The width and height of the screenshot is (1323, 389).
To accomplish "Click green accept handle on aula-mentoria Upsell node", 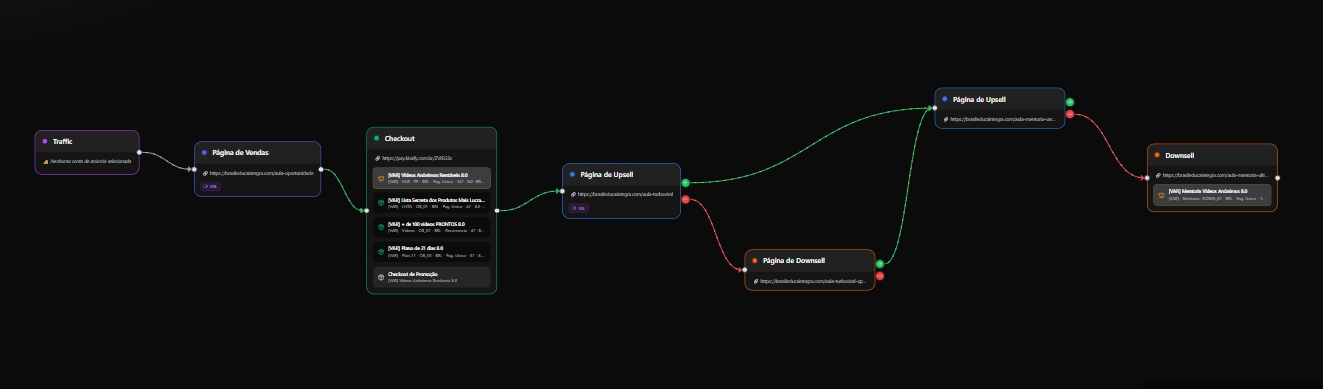I will point(1070,102).
